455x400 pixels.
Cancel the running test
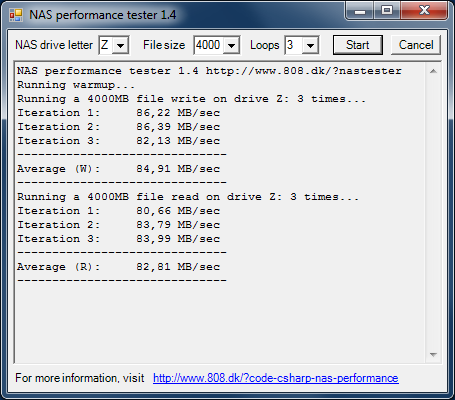[x=416, y=45]
